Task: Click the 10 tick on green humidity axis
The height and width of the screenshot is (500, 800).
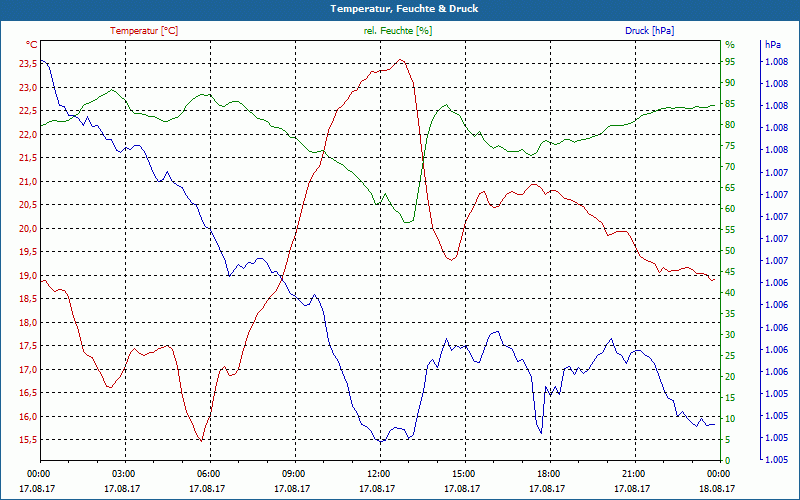Action: (x=730, y=418)
